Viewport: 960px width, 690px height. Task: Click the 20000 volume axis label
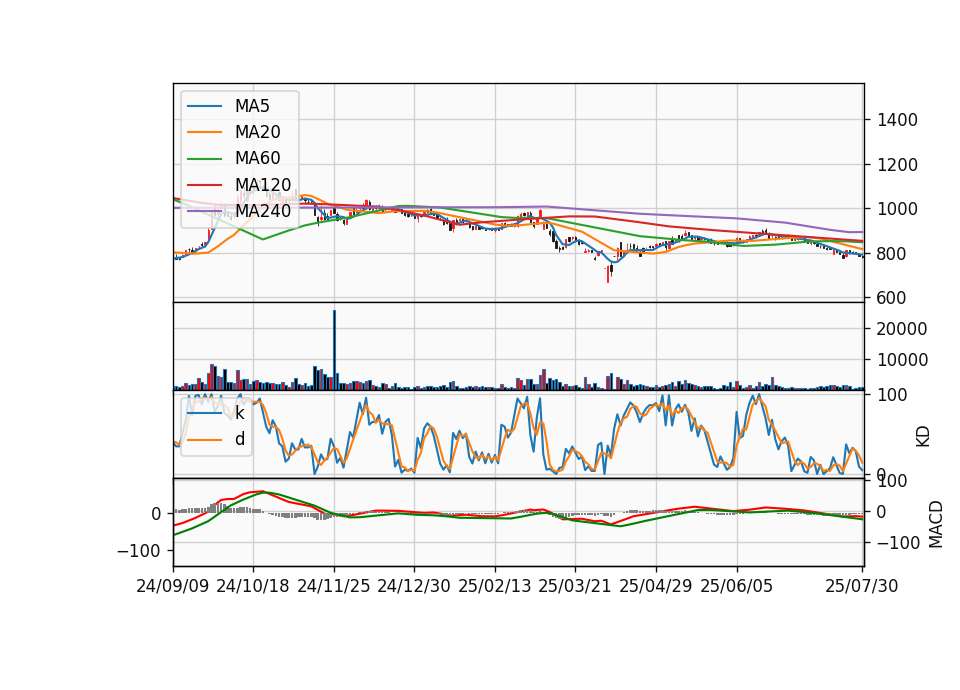click(x=902, y=329)
